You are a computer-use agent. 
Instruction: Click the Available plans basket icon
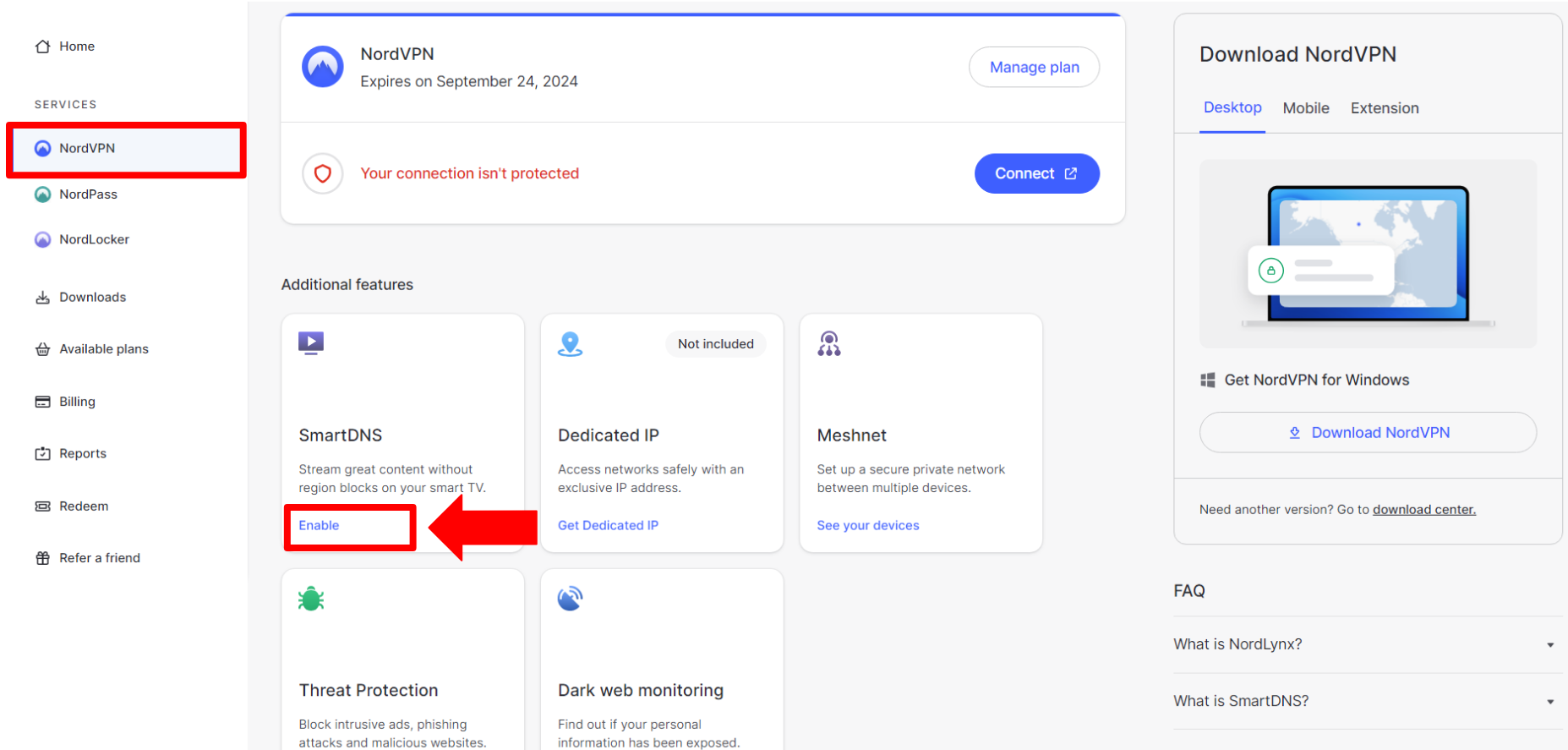[42, 349]
